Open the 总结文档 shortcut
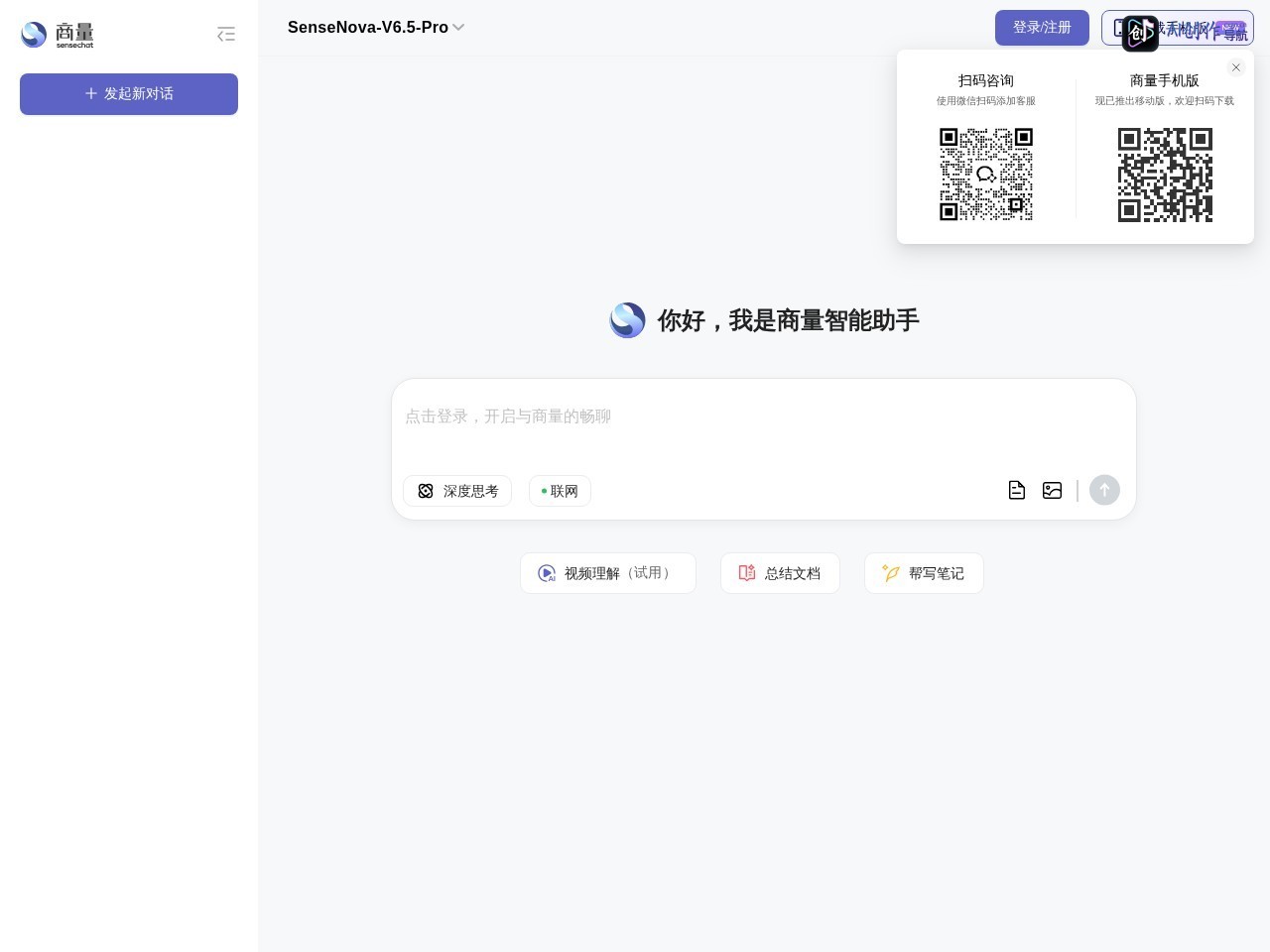Image resolution: width=1270 pixels, height=952 pixels. coord(780,573)
